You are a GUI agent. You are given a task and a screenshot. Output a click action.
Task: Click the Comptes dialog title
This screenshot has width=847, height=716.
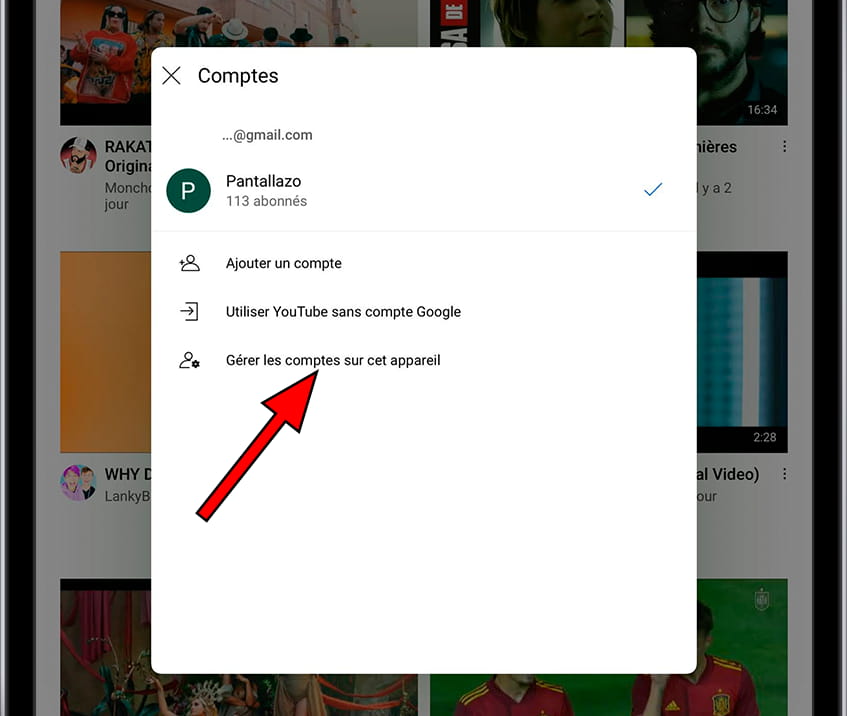[238, 76]
